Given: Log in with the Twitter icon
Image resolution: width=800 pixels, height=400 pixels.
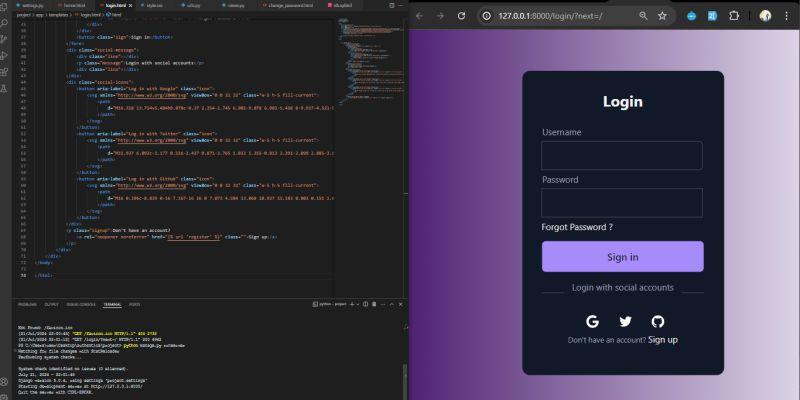Looking at the screenshot, I should click(625, 321).
